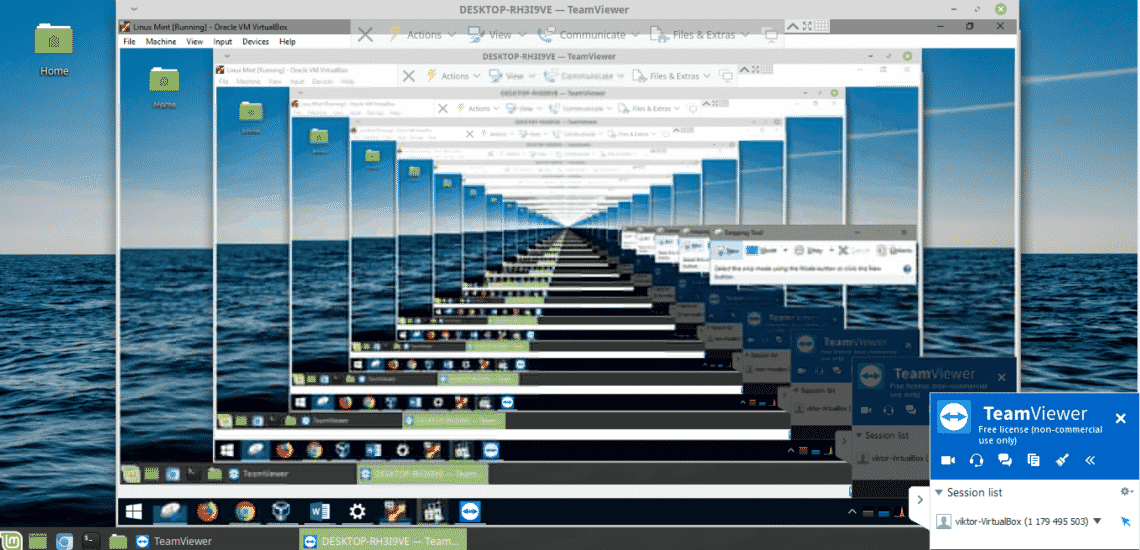Switch to the TeamViewer task on the Mint panel
The width and height of the screenshot is (1140, 550).
174,541
